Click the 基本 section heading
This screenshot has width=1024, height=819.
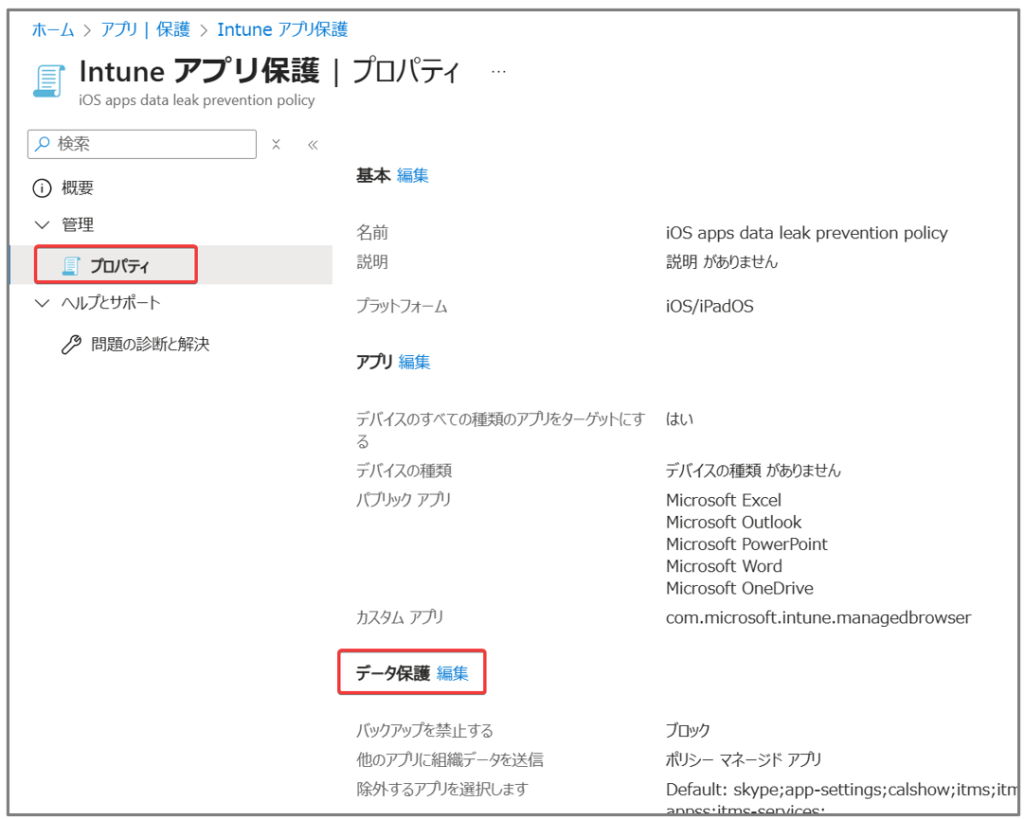[373, 176]
